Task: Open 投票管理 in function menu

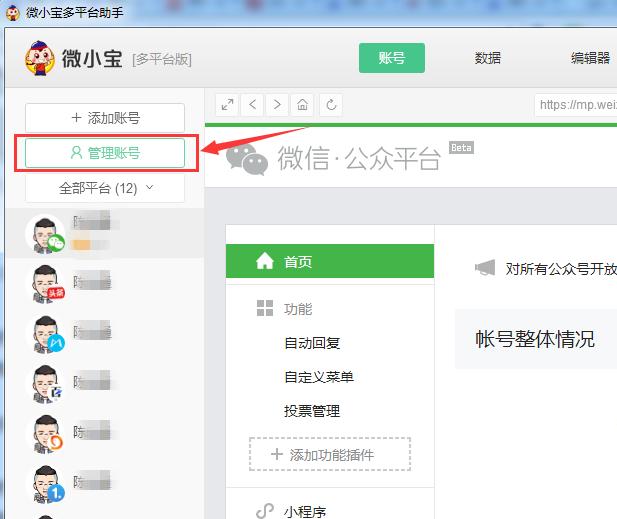Action: click(x=312, y=411)
